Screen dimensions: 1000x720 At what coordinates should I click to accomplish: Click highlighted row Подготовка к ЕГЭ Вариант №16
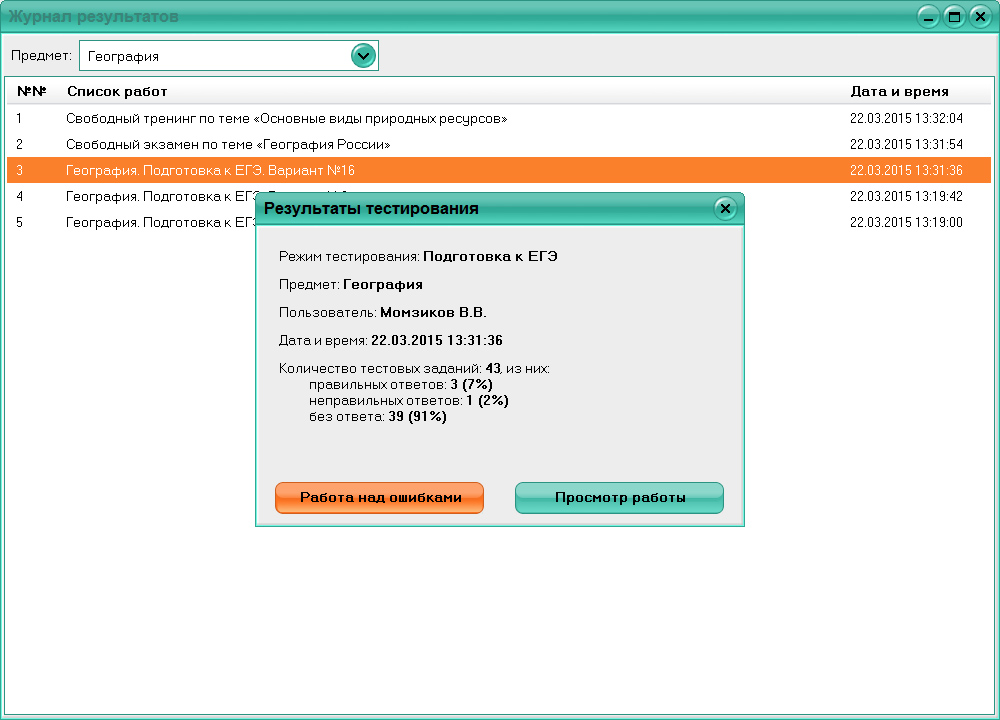[215, 170]
